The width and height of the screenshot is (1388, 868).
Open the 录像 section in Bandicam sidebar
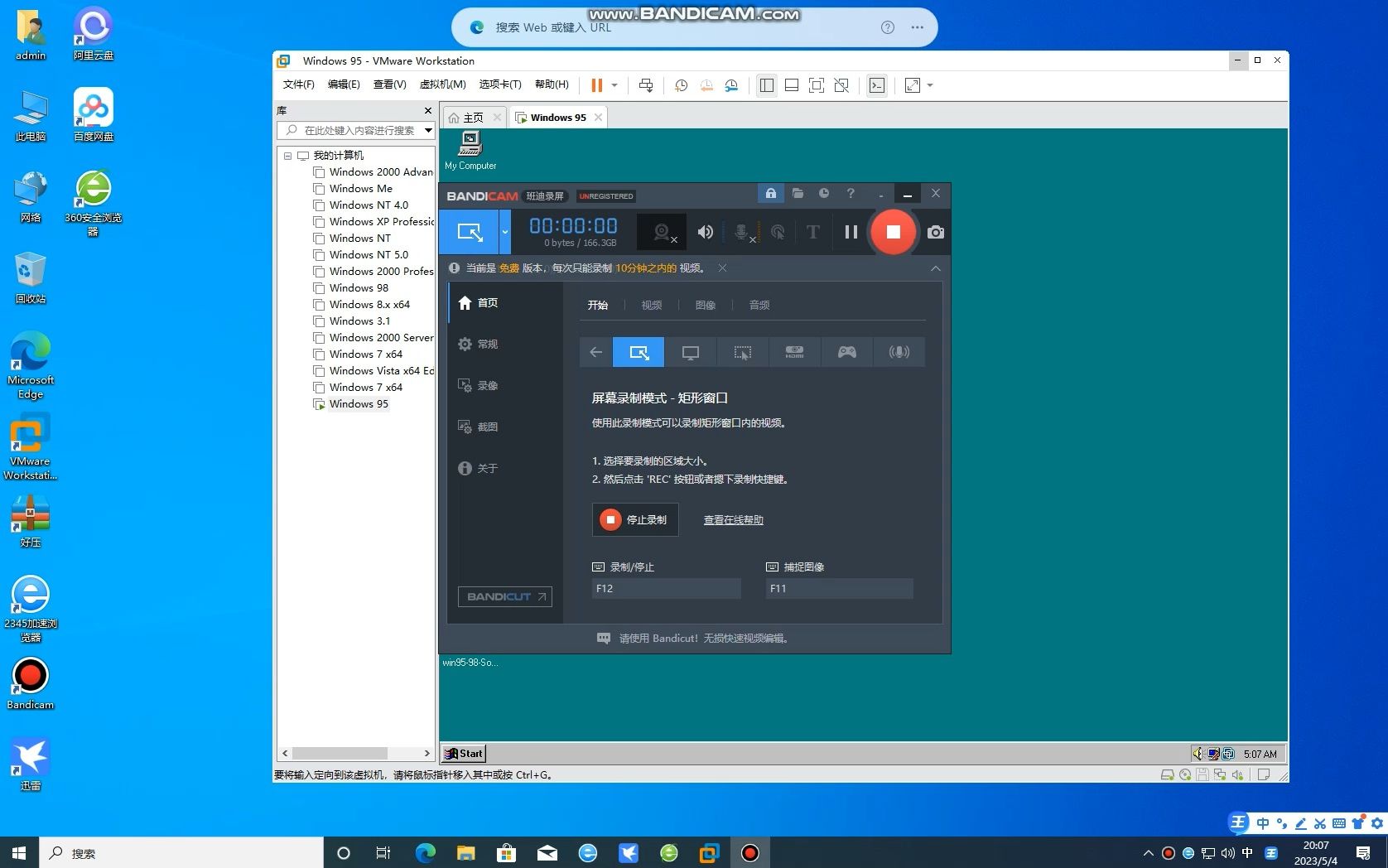[505, 386]
